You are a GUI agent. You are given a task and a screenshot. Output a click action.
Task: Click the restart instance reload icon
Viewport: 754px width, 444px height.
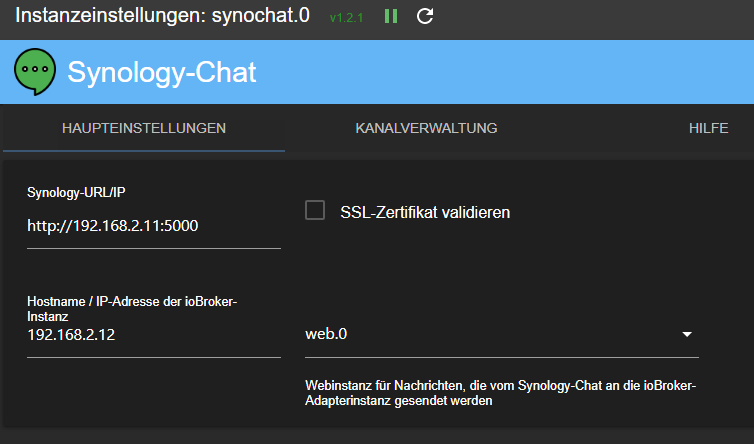(x=425, y=17)
